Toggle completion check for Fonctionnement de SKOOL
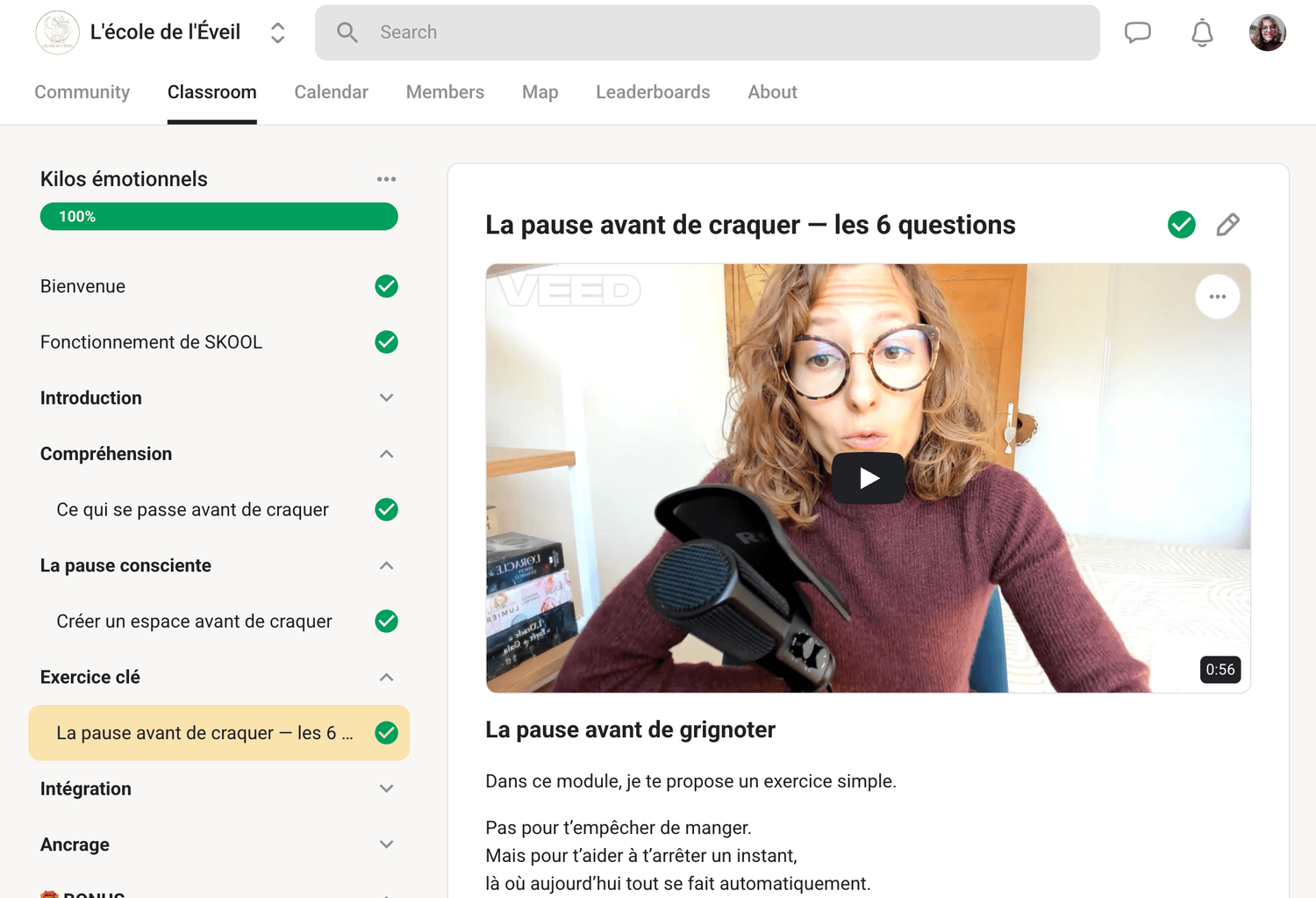 click(x=386, y=342)
